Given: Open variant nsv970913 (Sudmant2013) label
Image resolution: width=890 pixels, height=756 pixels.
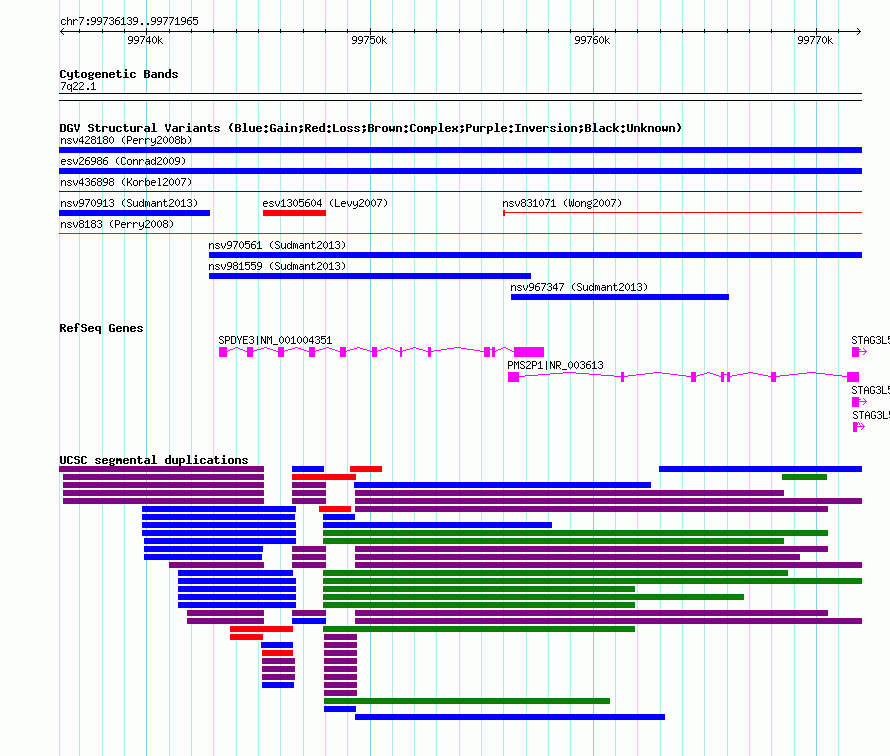Looking at the screenshot, I should (129, 203).
